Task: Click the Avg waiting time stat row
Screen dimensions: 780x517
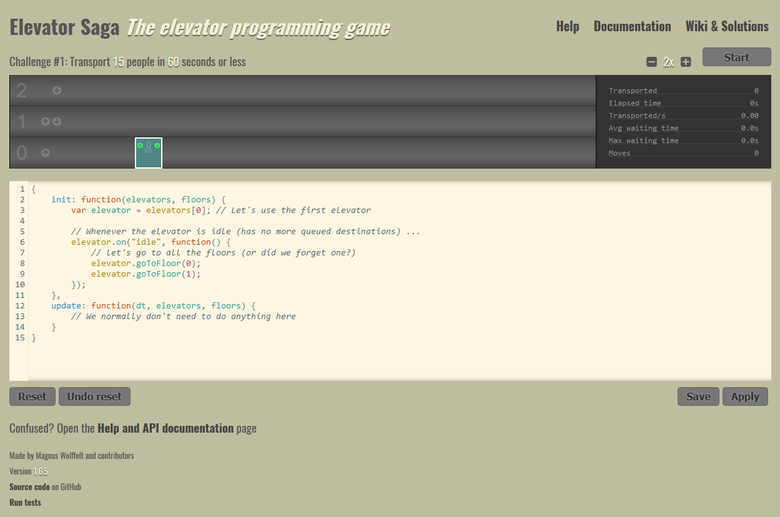Action: [x=683, y=128]
